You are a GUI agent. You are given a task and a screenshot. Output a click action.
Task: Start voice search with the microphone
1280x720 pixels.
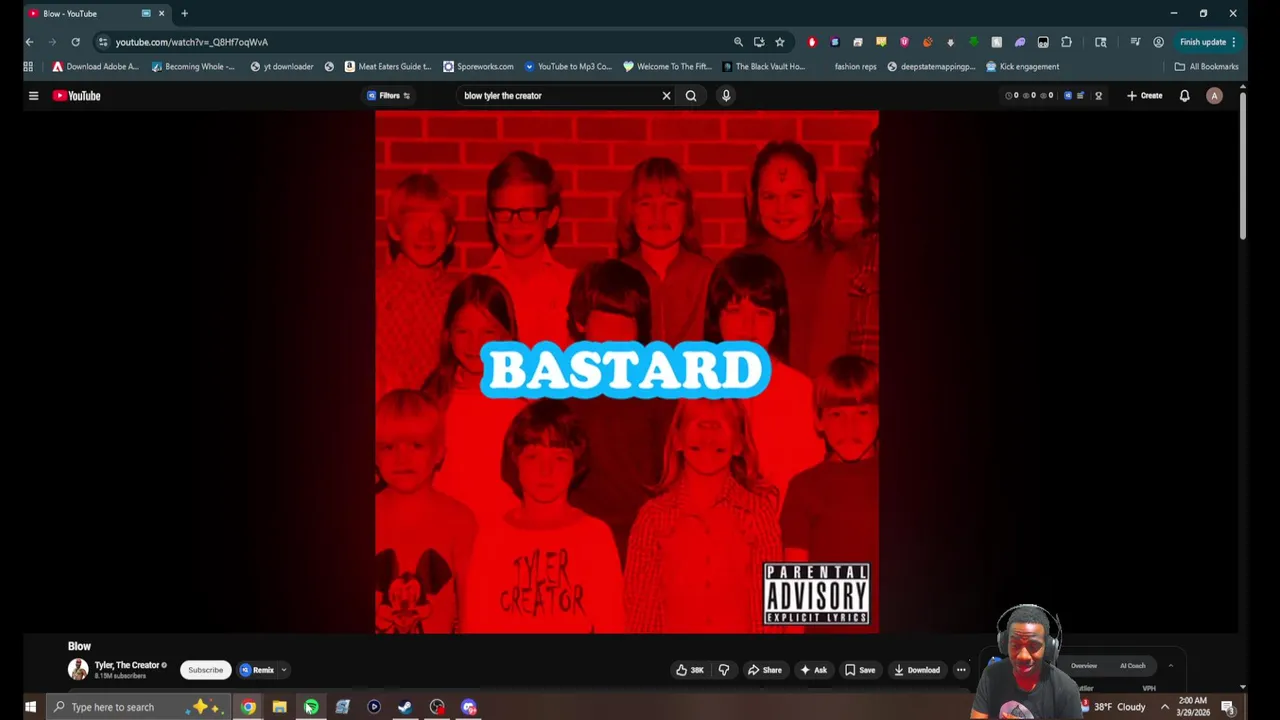coord(726,96)
